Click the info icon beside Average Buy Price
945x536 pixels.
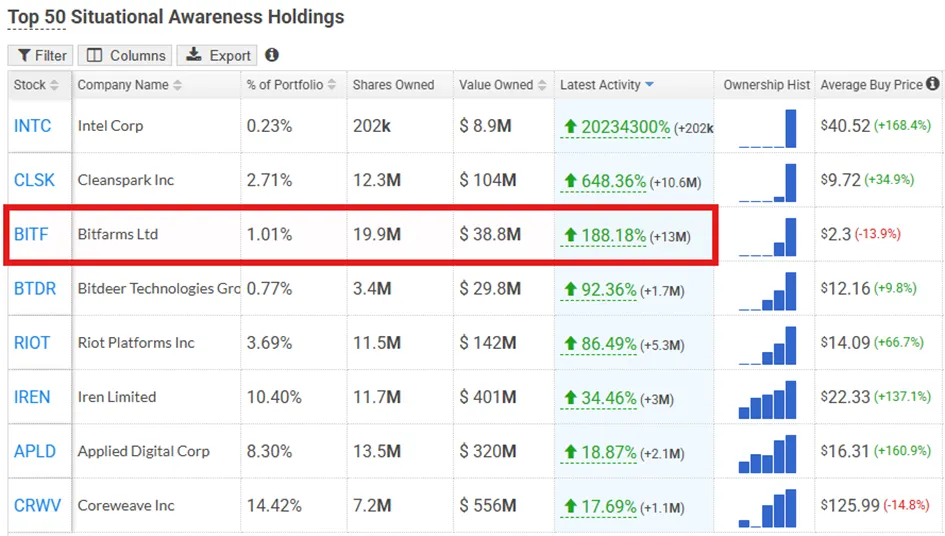[932, 84]
